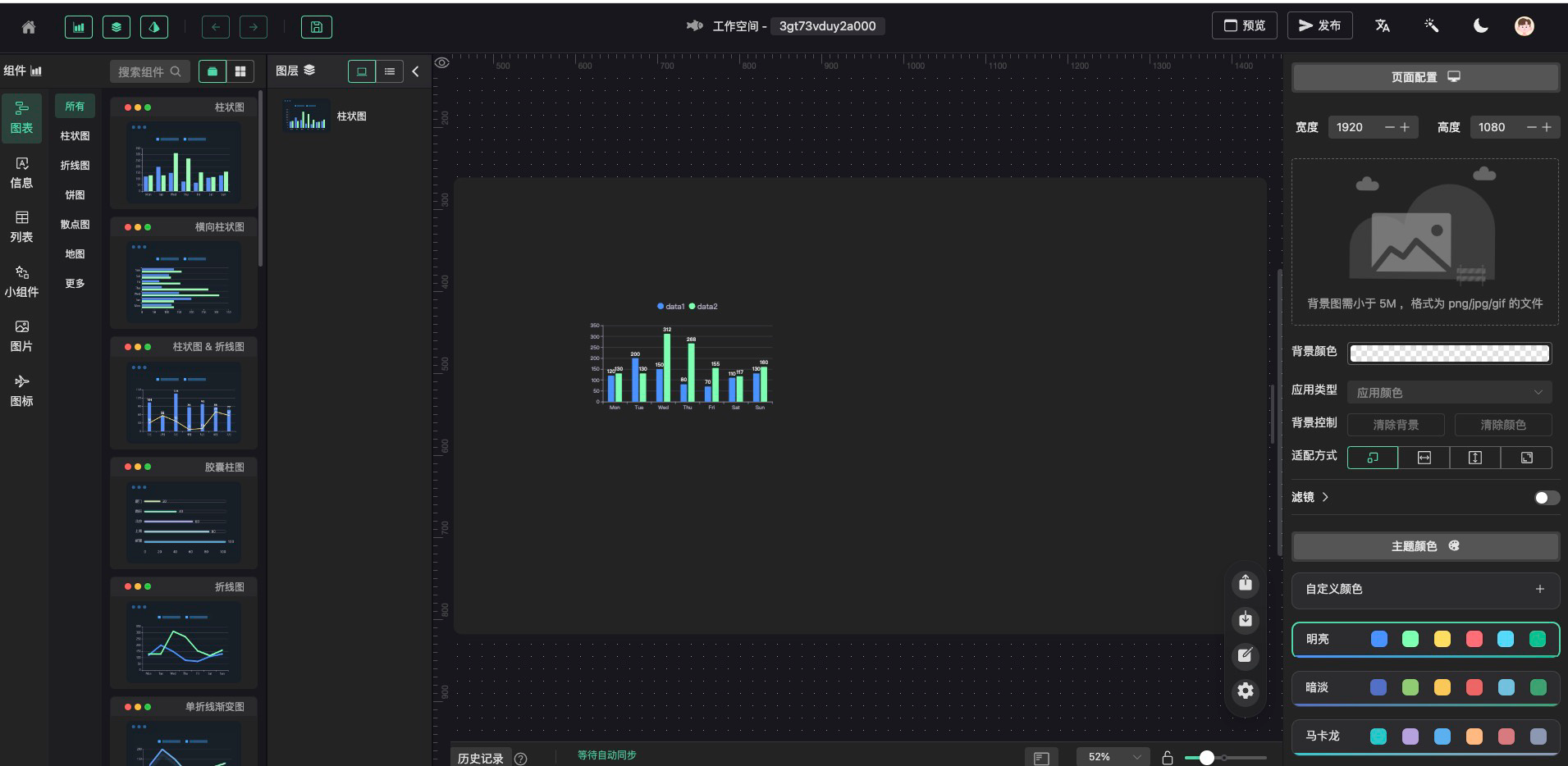Open the 背景颜色 color picker swatch
This screenshot has height=766, width=1568.
click(1450, 353)
